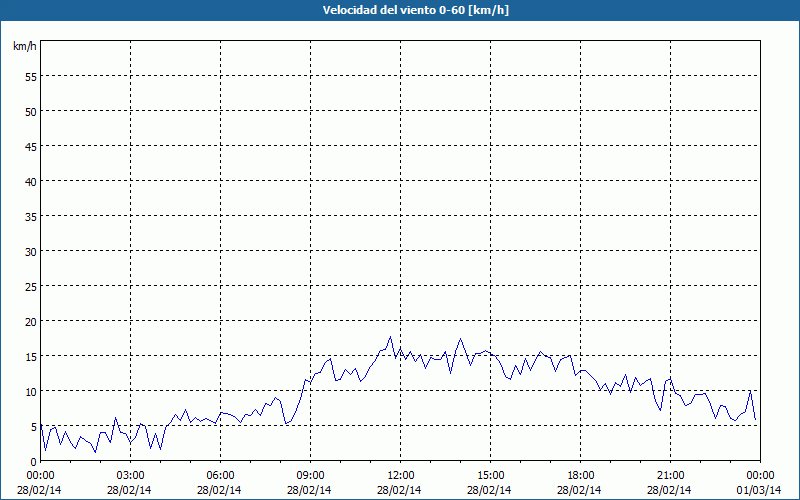Select the 0 value on the y-axis

[34, 462]
